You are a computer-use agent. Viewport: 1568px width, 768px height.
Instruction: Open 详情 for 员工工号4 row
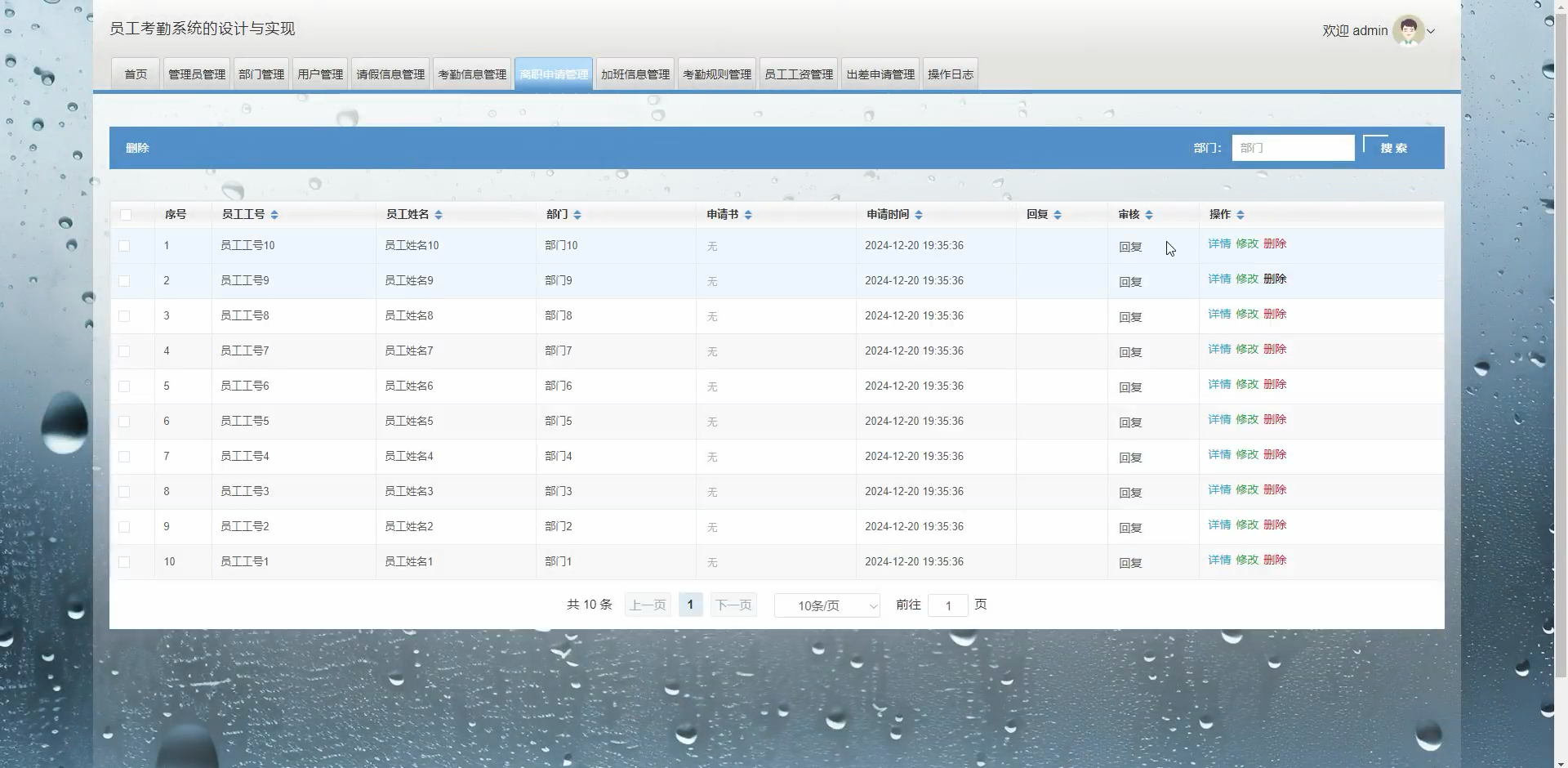pos(1219,454)
